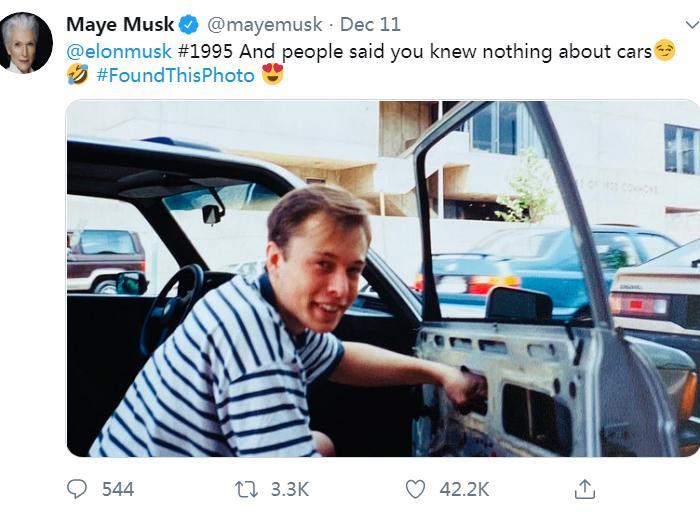Like the tweet with heart icon
This screenshot has height=512, width=700.
[415, 489]
